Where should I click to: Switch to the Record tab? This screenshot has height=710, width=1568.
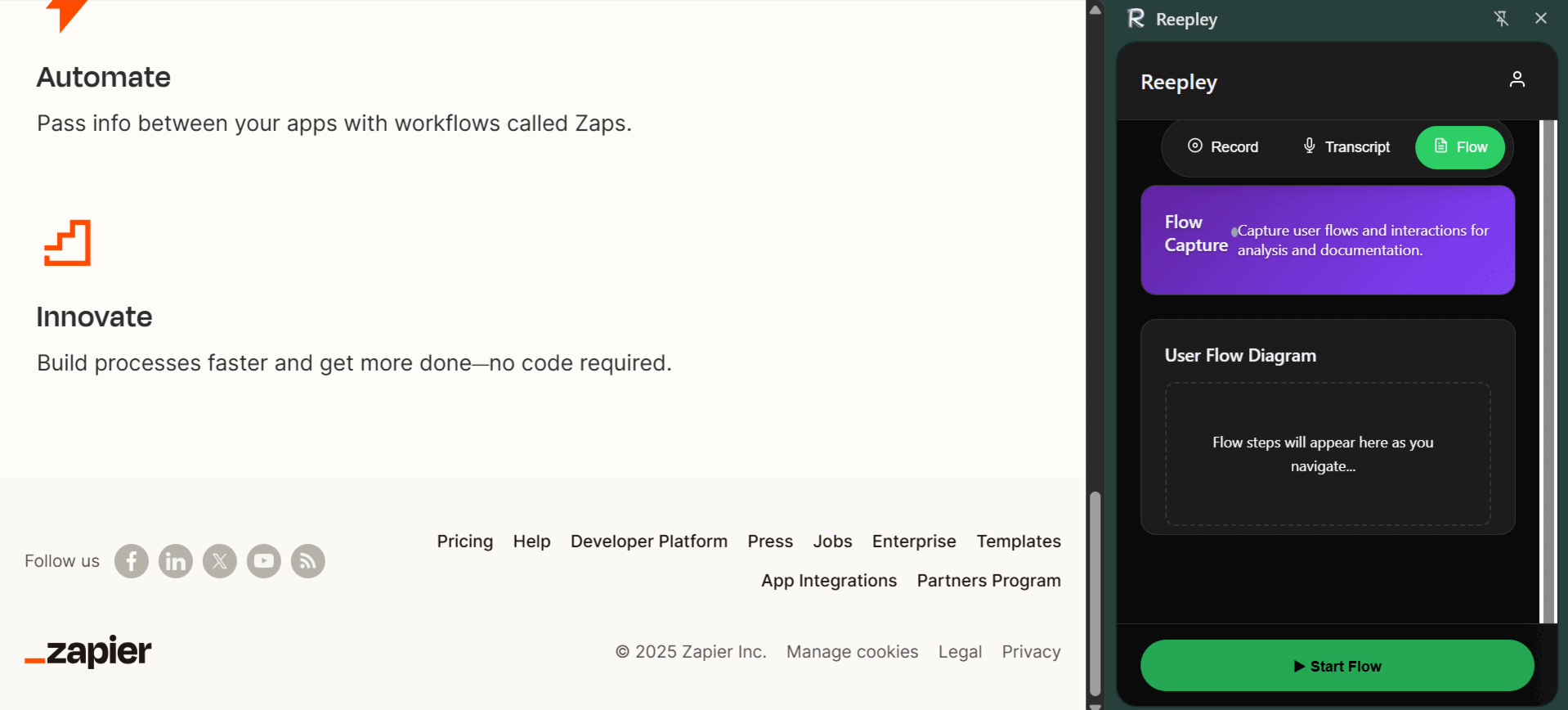[1223, 147]
